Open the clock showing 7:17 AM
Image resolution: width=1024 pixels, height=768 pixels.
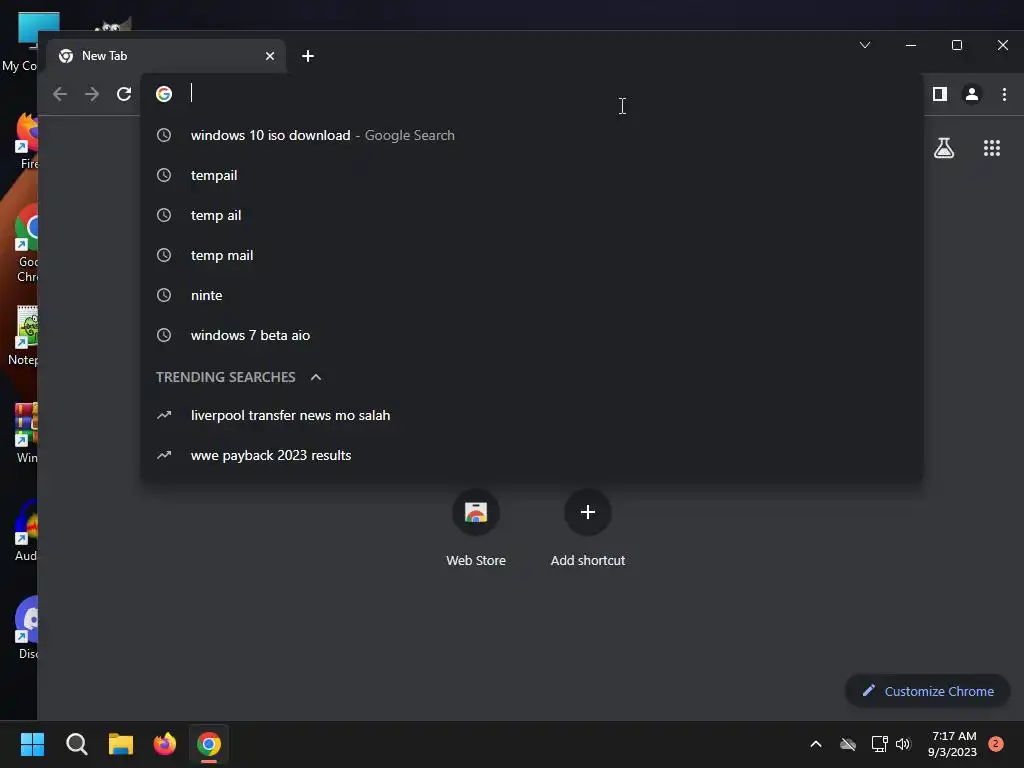(x=952, y=744)
